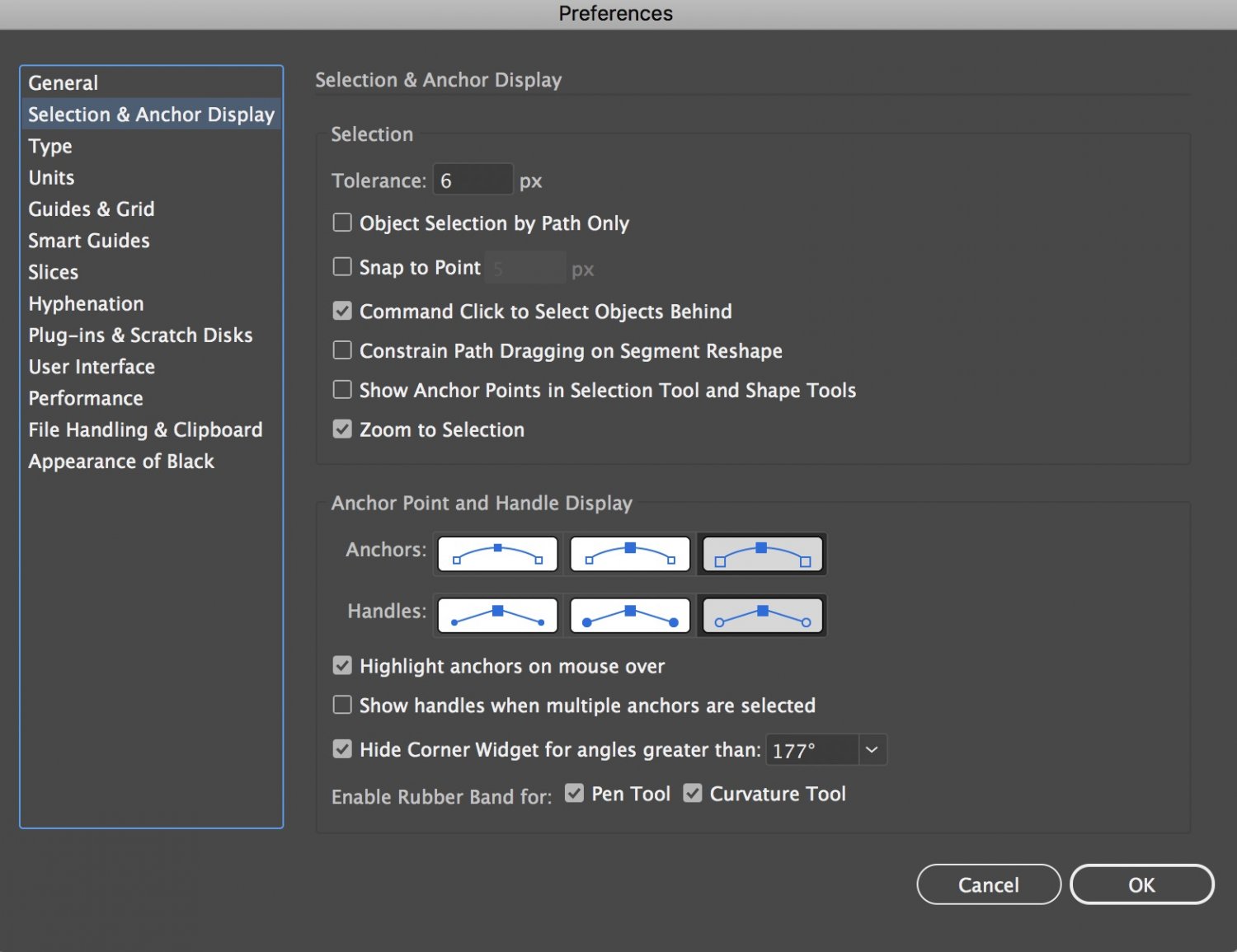Screen dimensions: 1237x952
Task: Uncheck Pen Tool rubber band option
Action: coord(575,793)
